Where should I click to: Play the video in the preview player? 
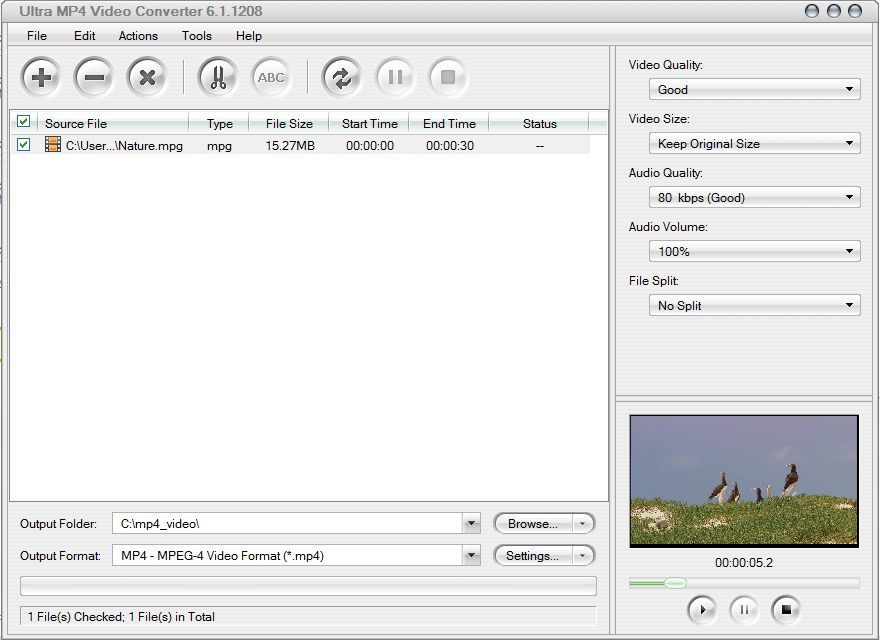702,610
